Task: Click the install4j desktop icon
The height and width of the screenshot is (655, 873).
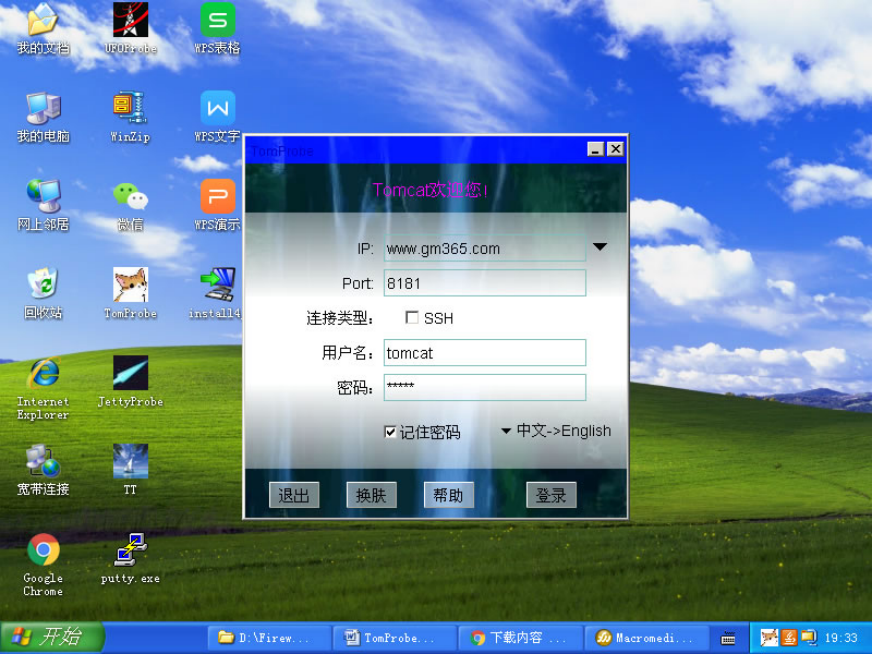Action: click(x=216, y=294)
